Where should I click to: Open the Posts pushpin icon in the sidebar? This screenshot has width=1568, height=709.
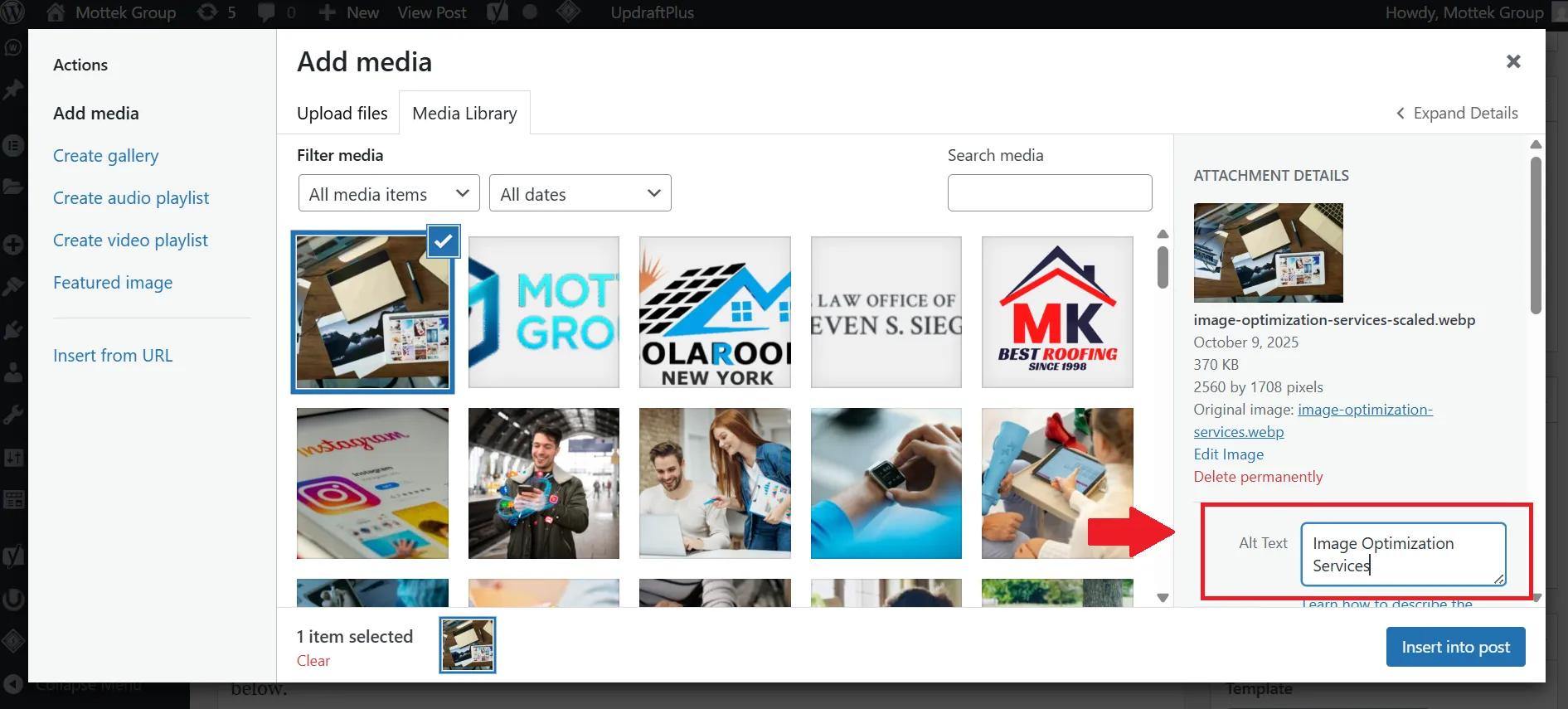[x=13, y=90]
